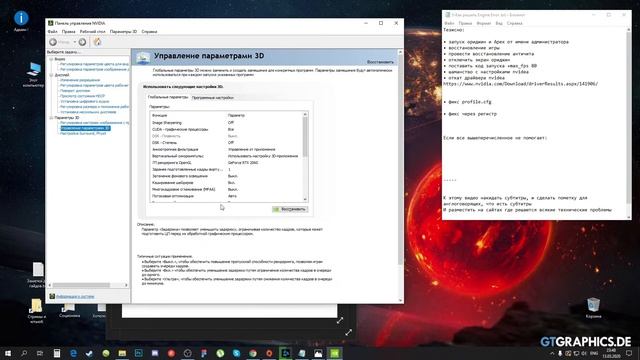Image resolution: width=640 pixels, height=360 pixels.
Task: Select Установка цифрового аудио tree item
Action: click(x=84, y=101)
